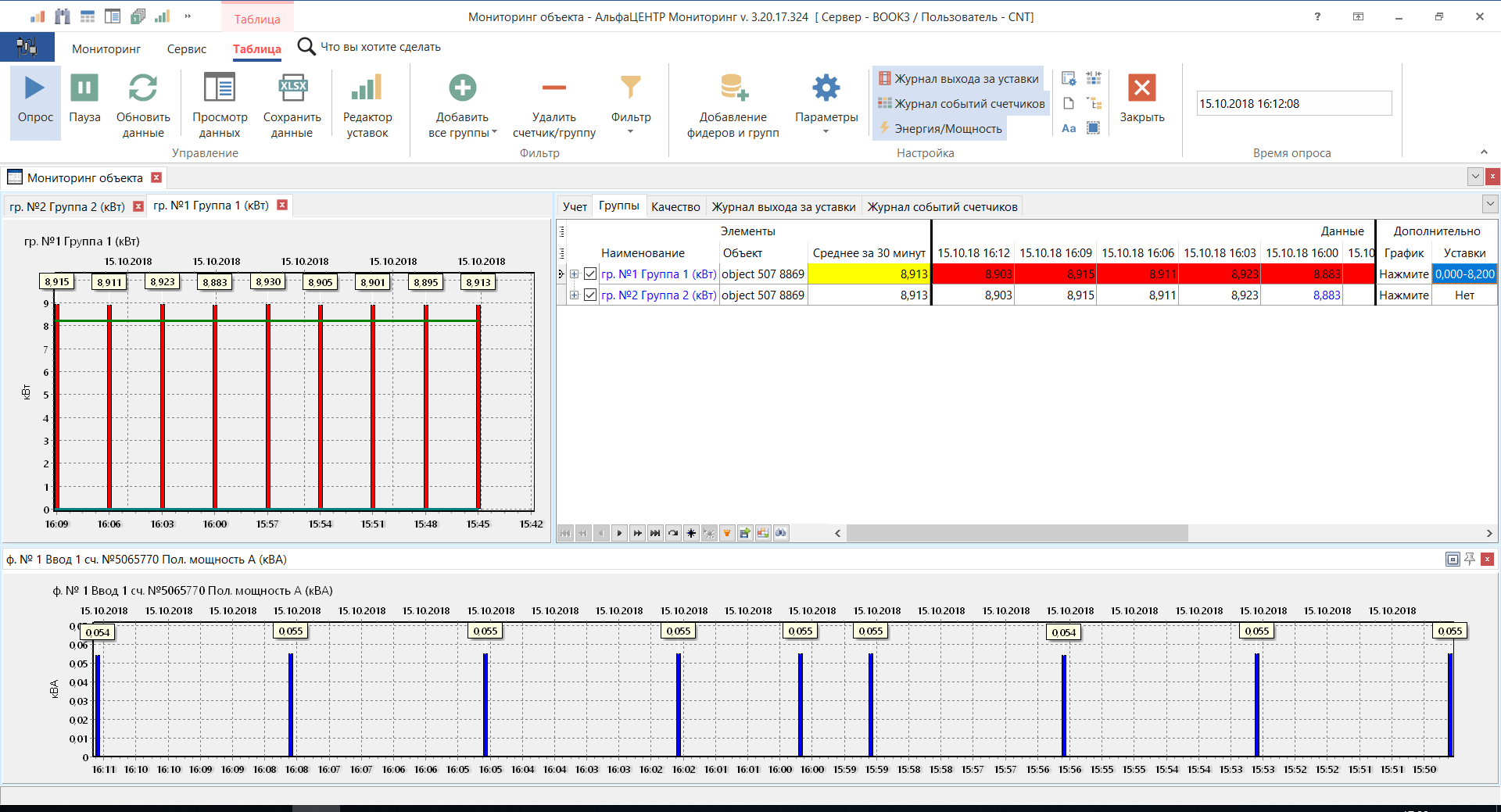Uncheck the гр. №1 Группа 1 checkbox
The height and width of the screenshot is (812, 1501).
pos(590,274)
